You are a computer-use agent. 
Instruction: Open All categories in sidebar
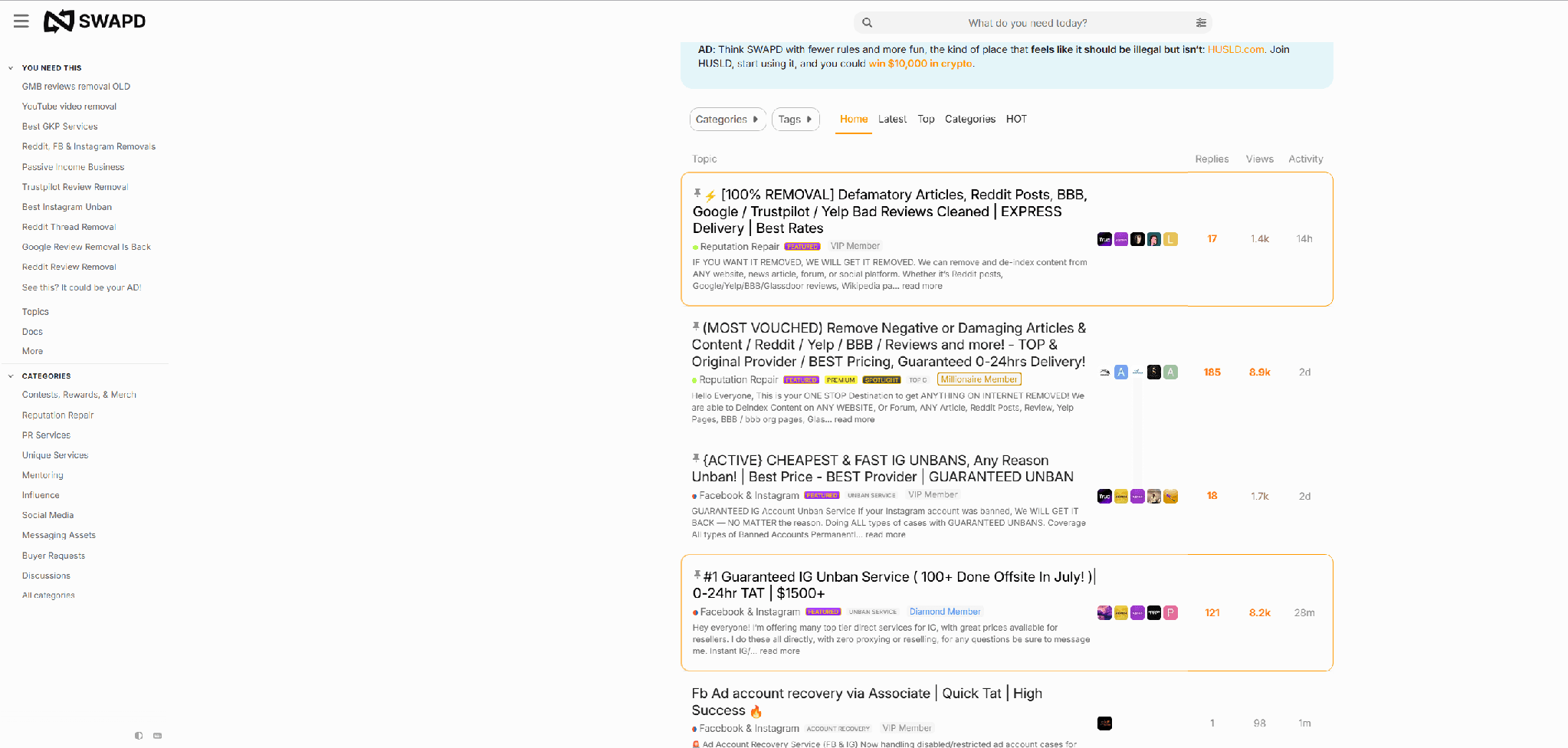pos(48,595)
